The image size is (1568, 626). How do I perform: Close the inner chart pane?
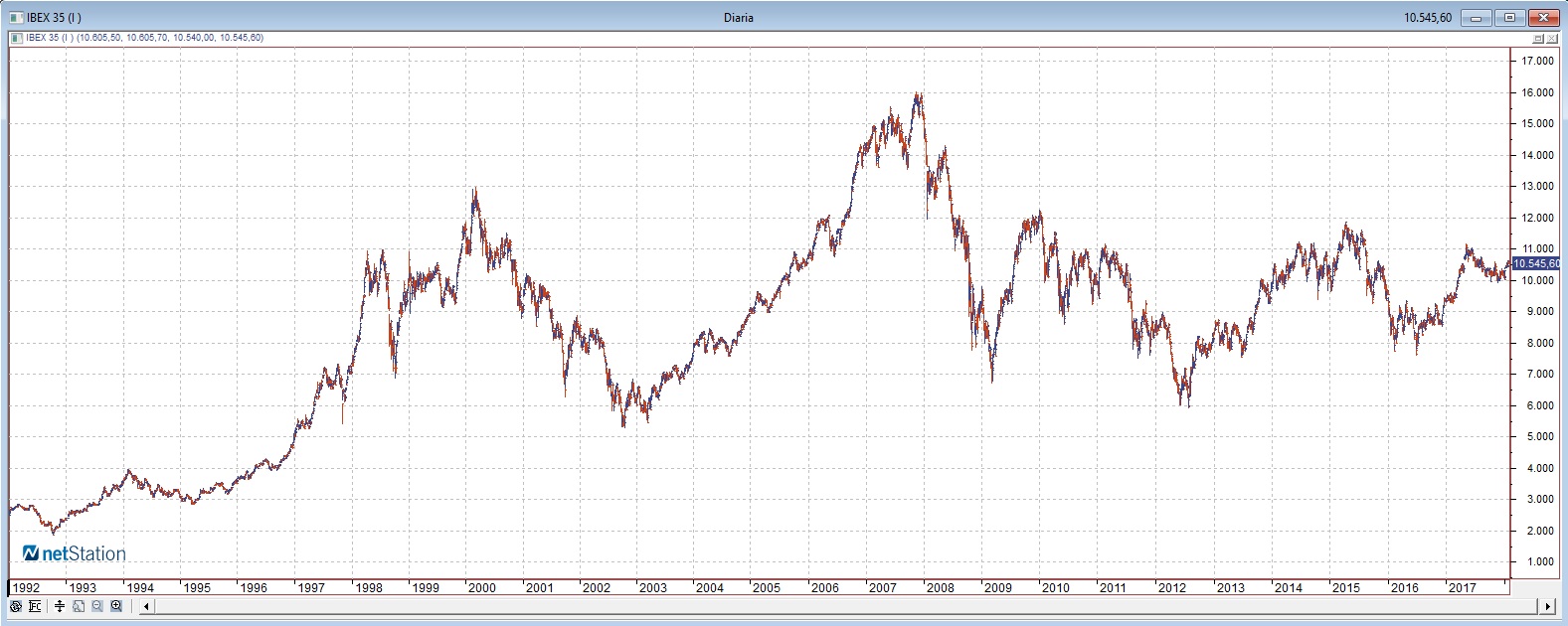1552,39
